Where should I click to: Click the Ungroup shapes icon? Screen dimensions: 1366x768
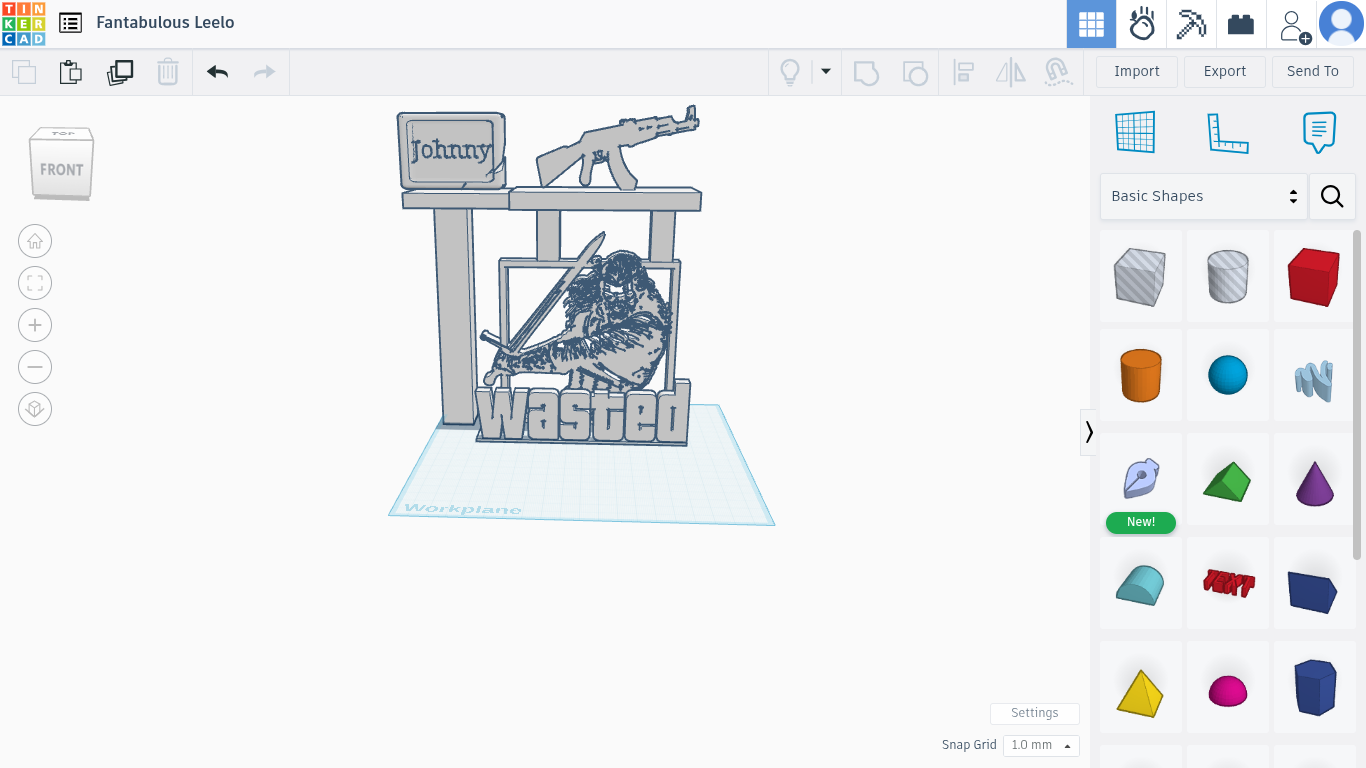[x=914, y=72]
